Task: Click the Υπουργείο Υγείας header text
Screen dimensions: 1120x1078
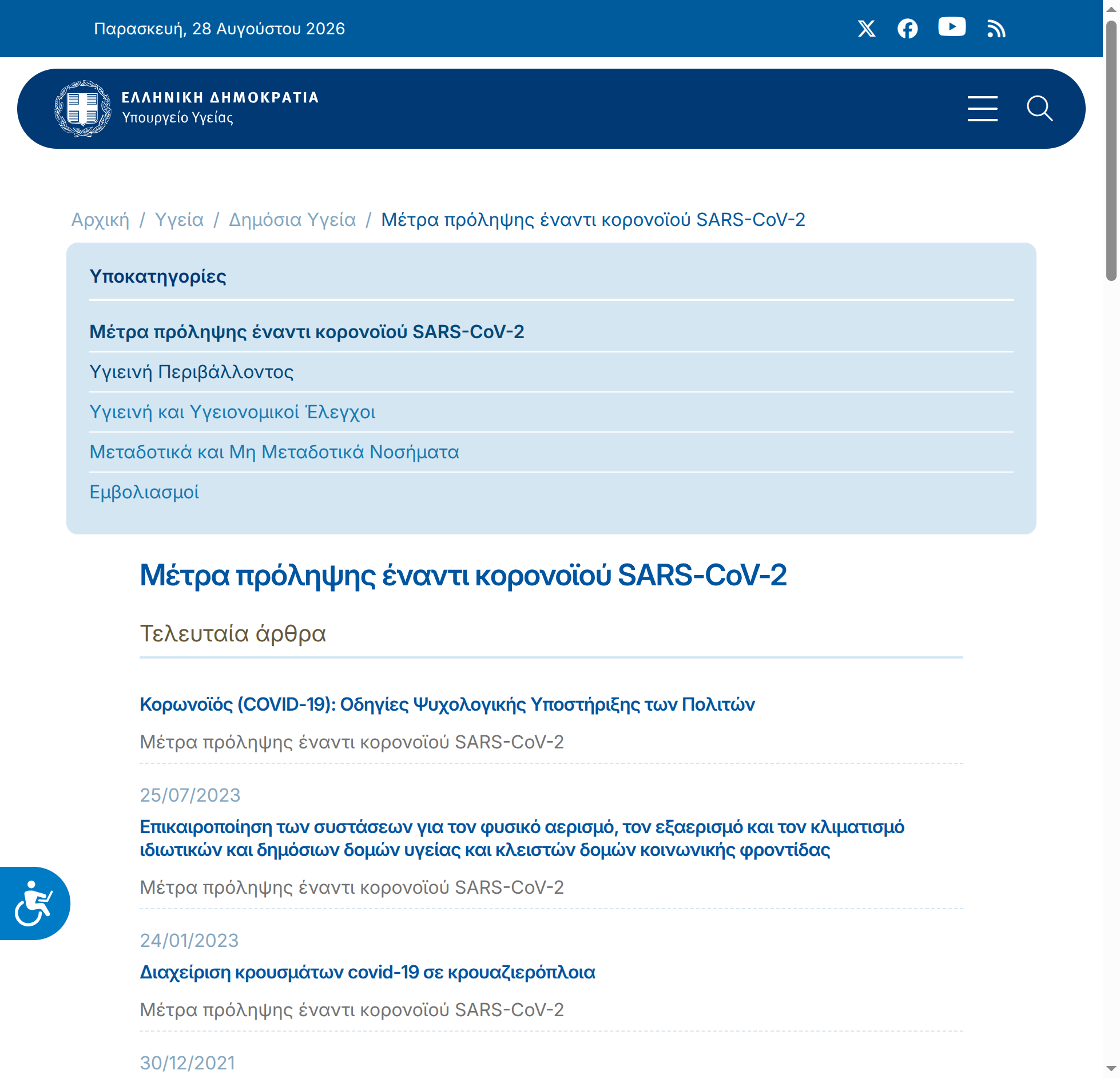Action: [x=177, y=118]
